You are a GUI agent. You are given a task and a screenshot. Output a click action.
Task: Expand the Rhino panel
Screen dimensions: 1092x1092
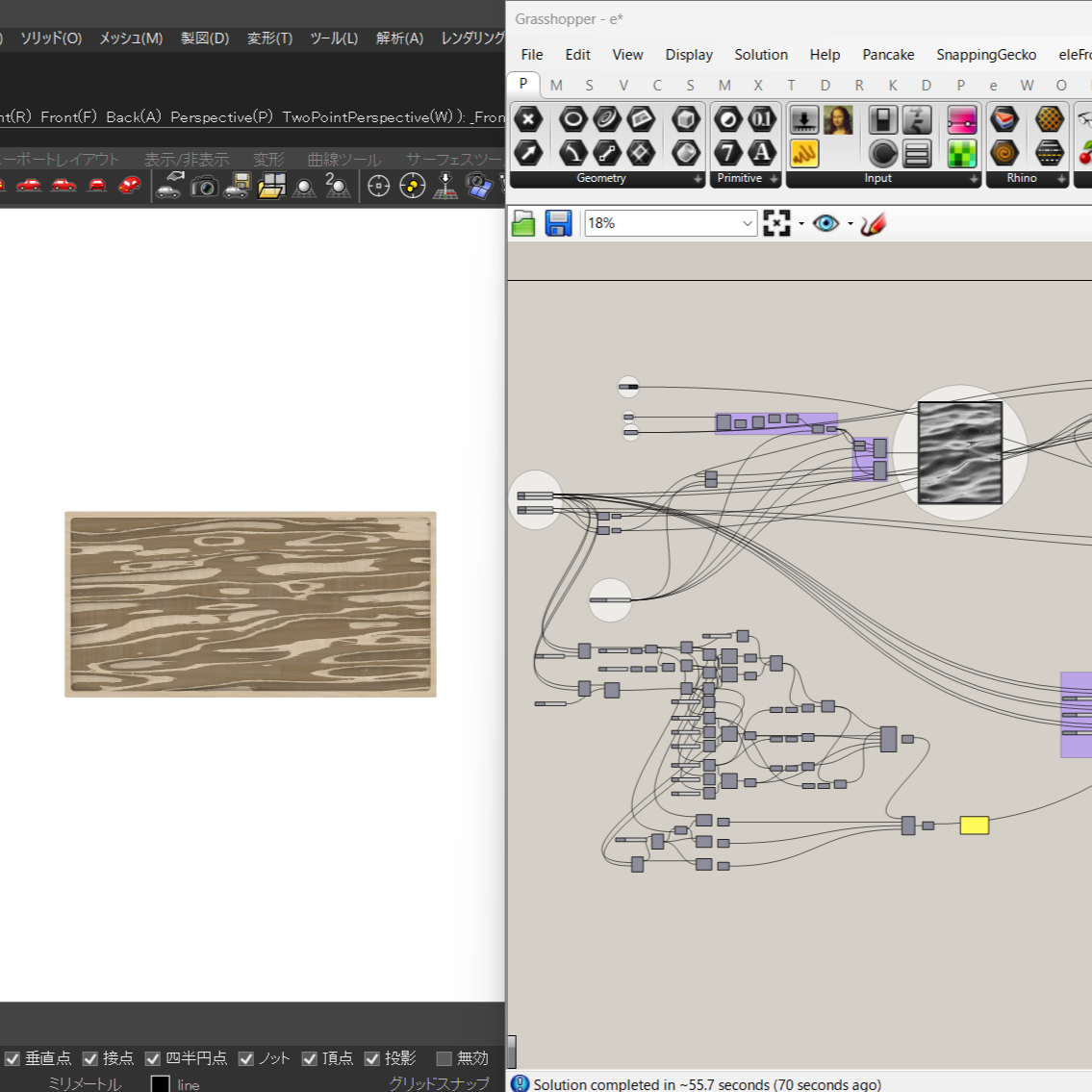tap(1060, 179)
